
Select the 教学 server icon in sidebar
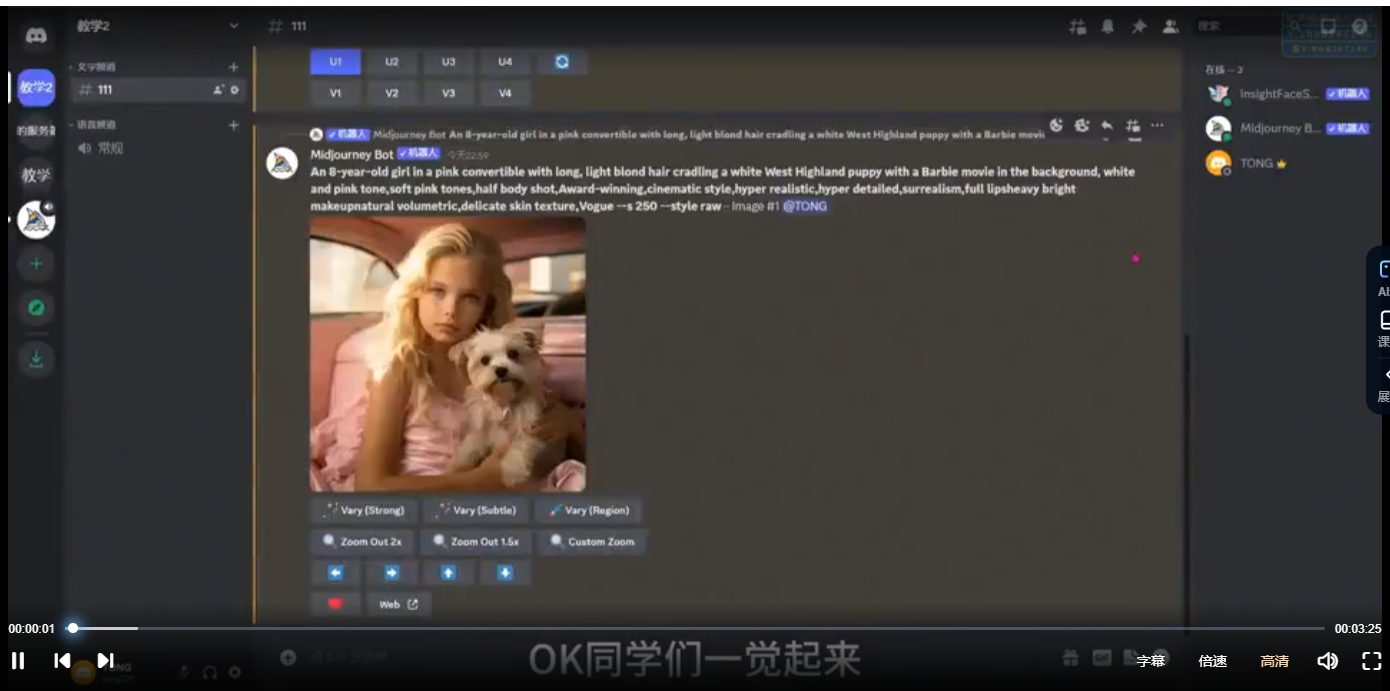tap(36, 175)
